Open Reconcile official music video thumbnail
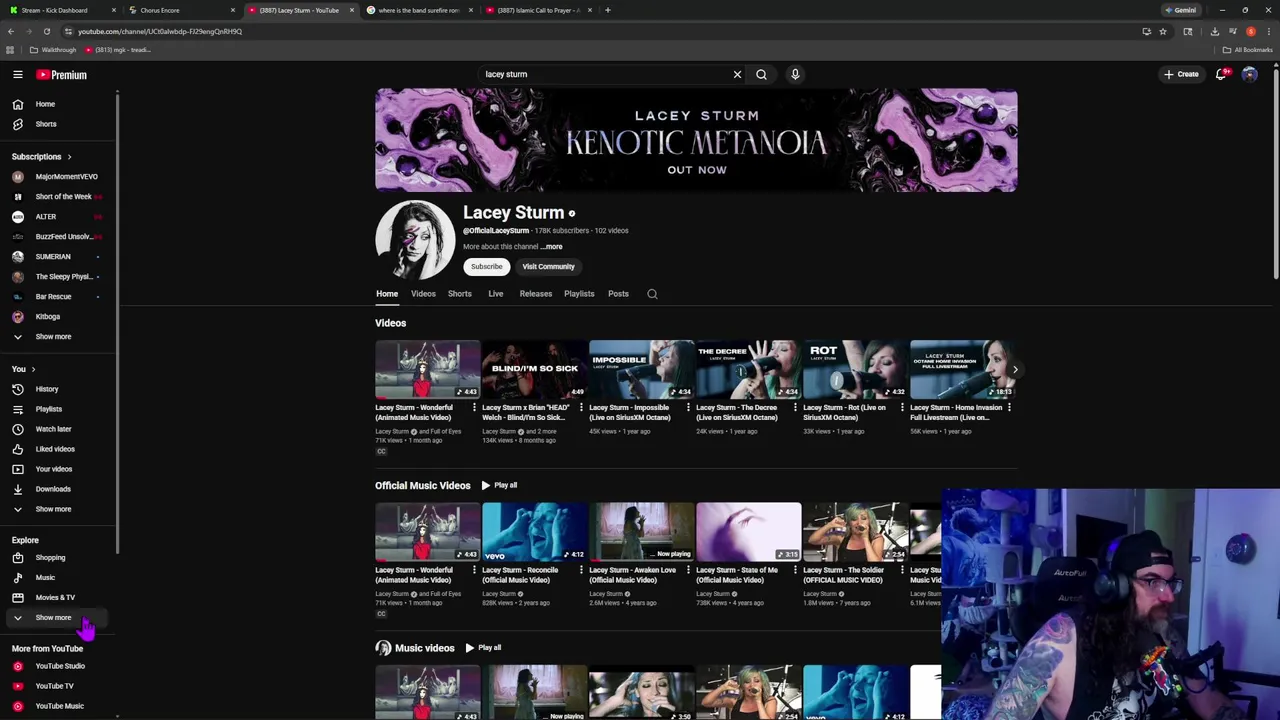This screenshot has height=720, width=1280. [534, 531]
